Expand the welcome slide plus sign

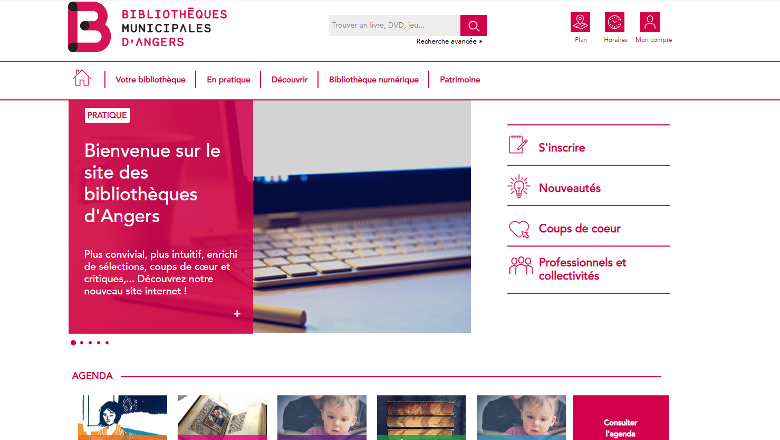pos(237,314)
